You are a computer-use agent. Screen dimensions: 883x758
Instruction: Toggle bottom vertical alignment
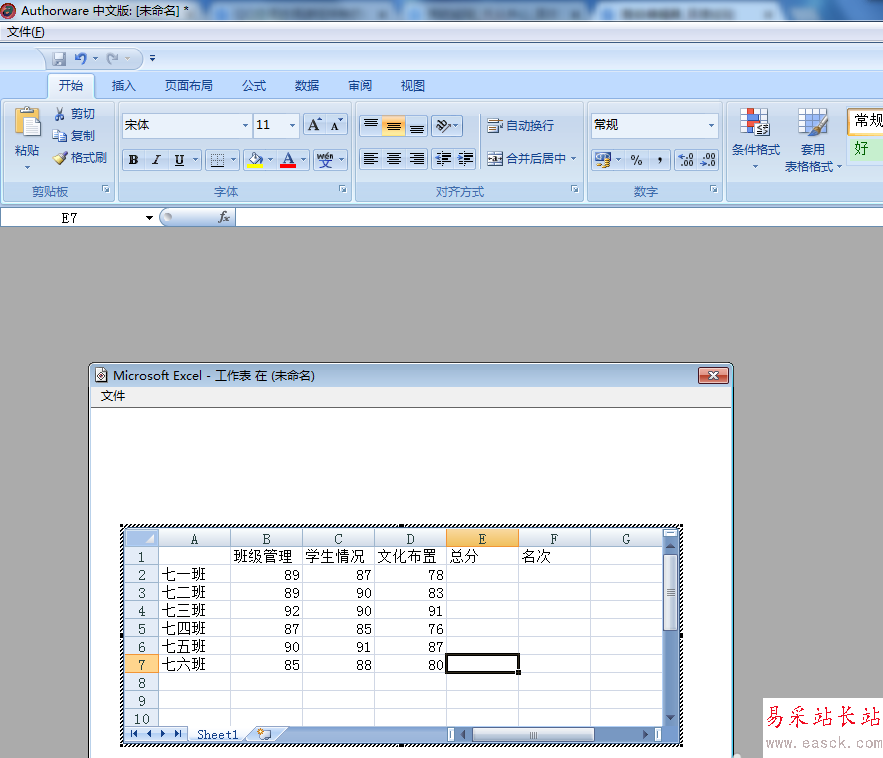417,126
